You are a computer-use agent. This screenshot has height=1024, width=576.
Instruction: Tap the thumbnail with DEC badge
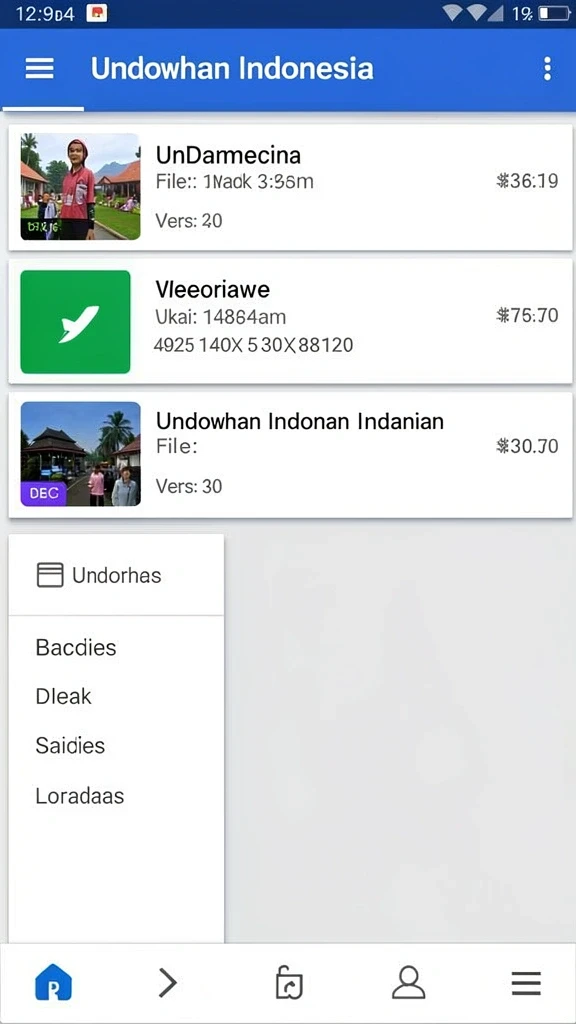pos(80,454)
